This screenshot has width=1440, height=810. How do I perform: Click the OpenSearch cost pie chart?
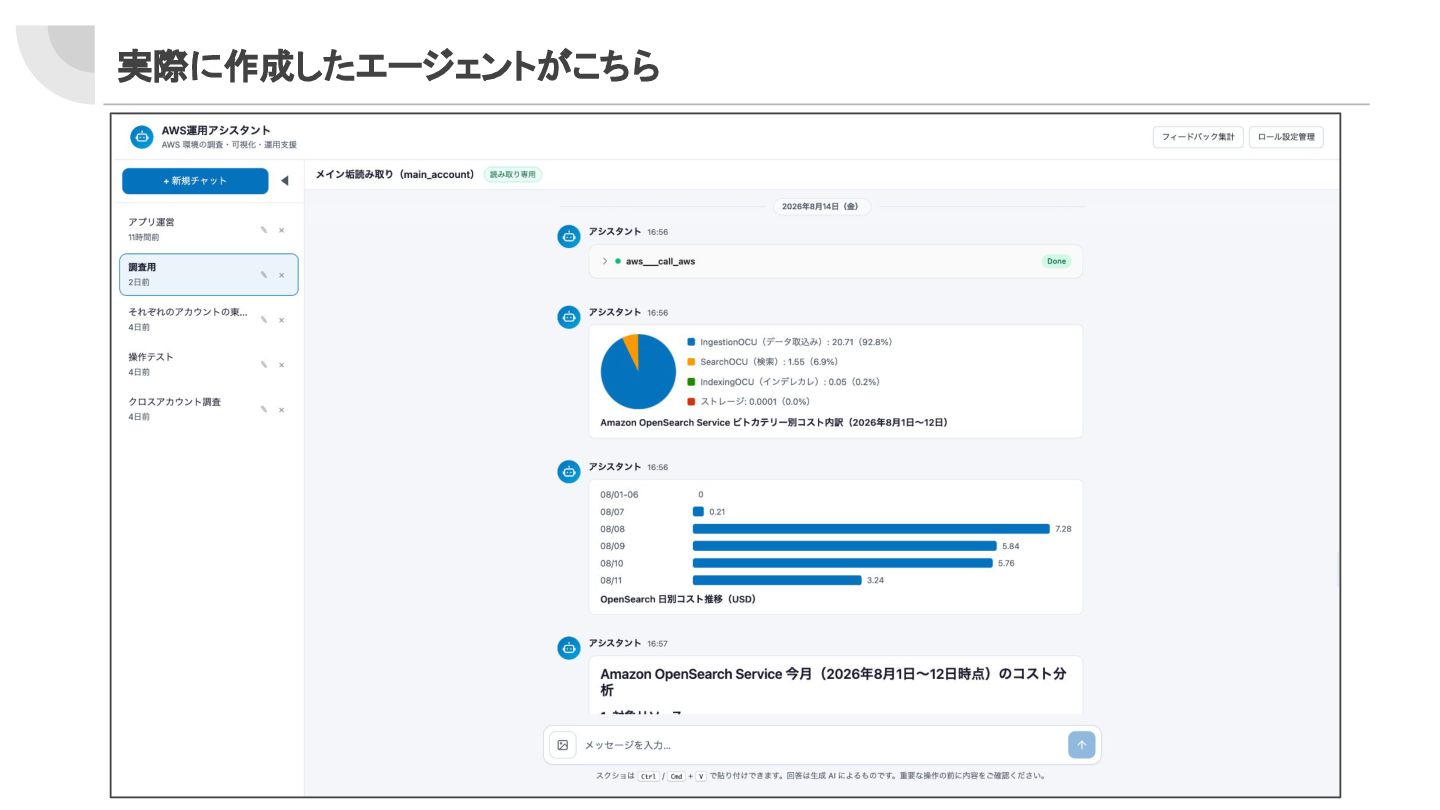tap(638, 371)
